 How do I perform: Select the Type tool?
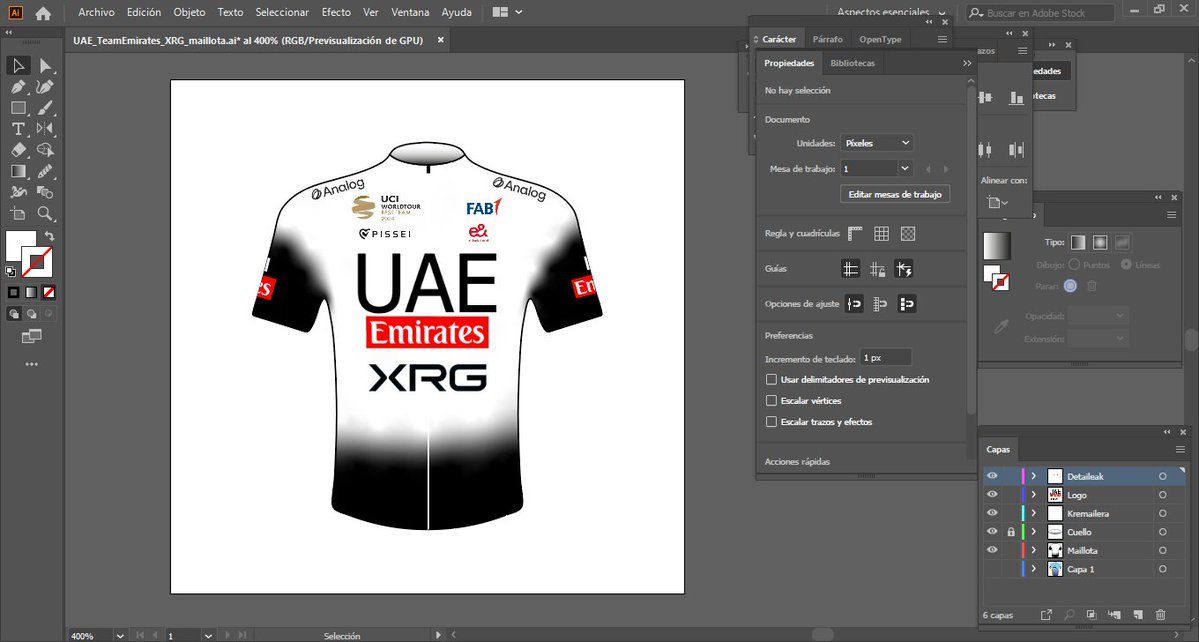pyautogui.click(x=18, y=129)
